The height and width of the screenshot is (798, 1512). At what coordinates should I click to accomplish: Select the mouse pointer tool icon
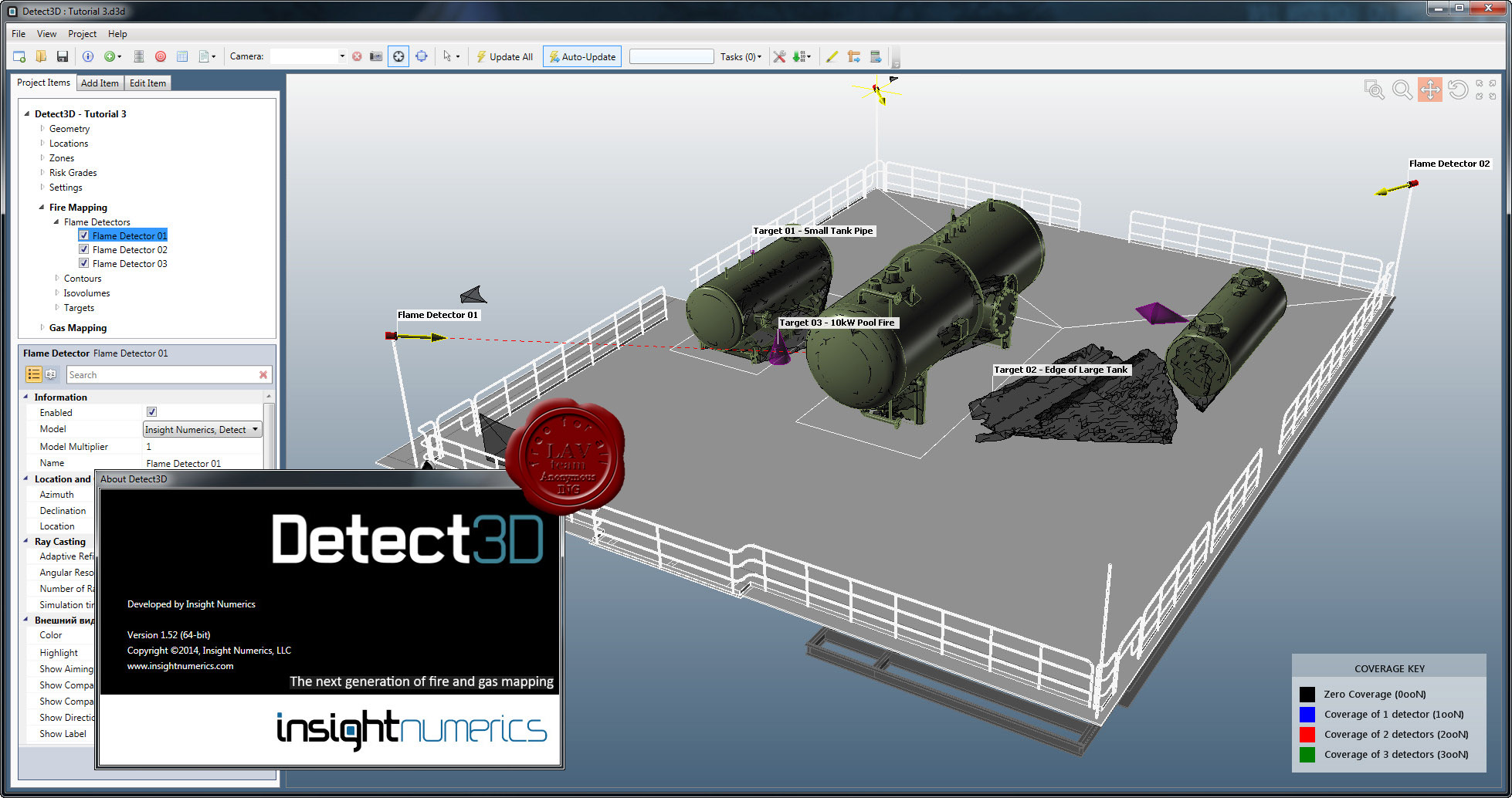tap(447, 56)
